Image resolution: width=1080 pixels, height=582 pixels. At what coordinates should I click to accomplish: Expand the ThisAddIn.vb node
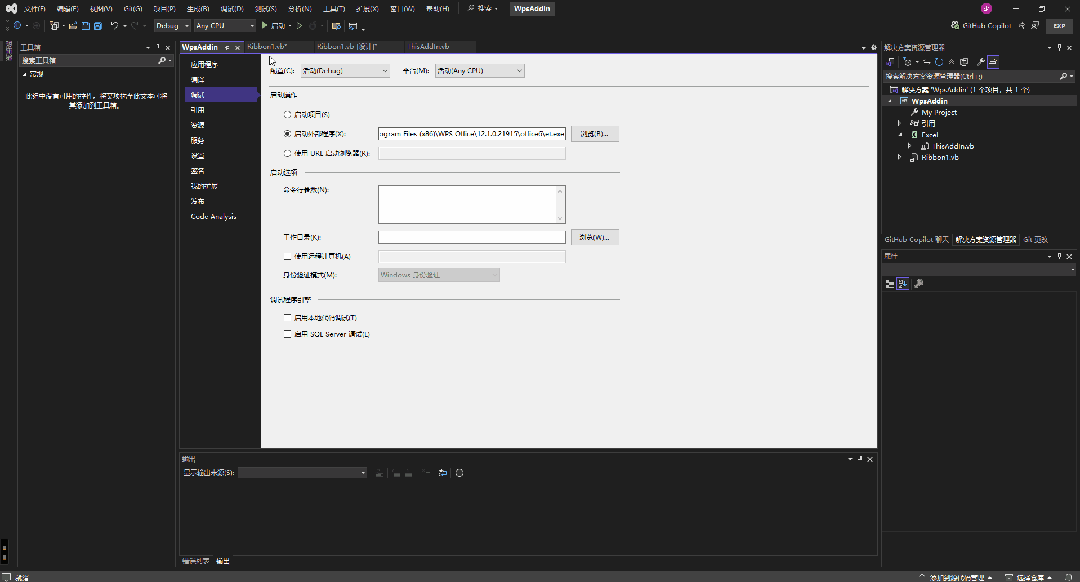909,146
